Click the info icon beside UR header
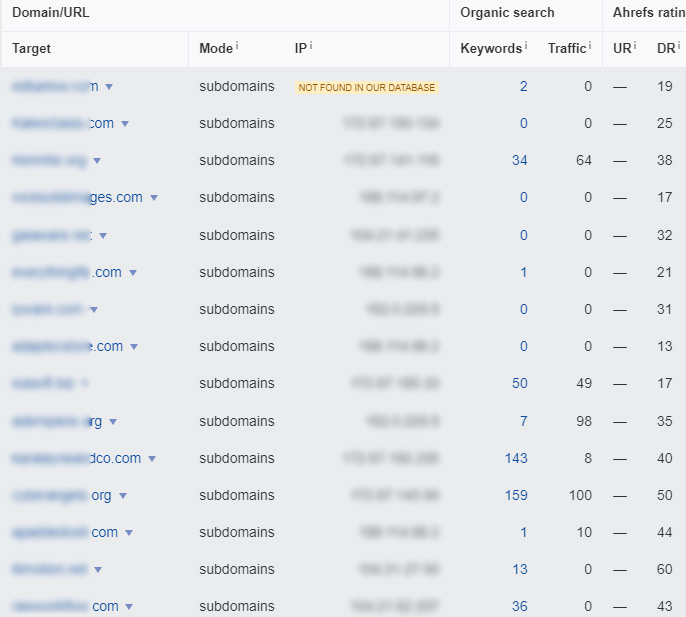 [x=634, y=46]
